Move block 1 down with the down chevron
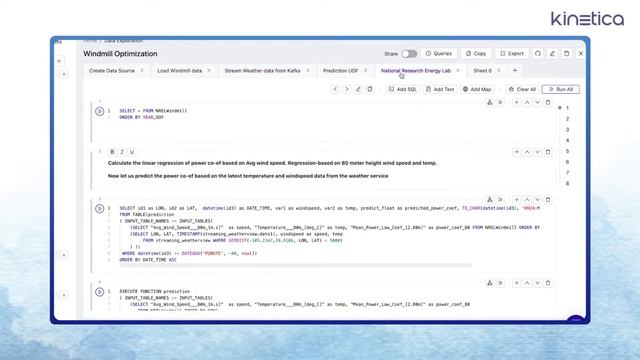Viewport: 640px width, 360px height. [538, 102]
